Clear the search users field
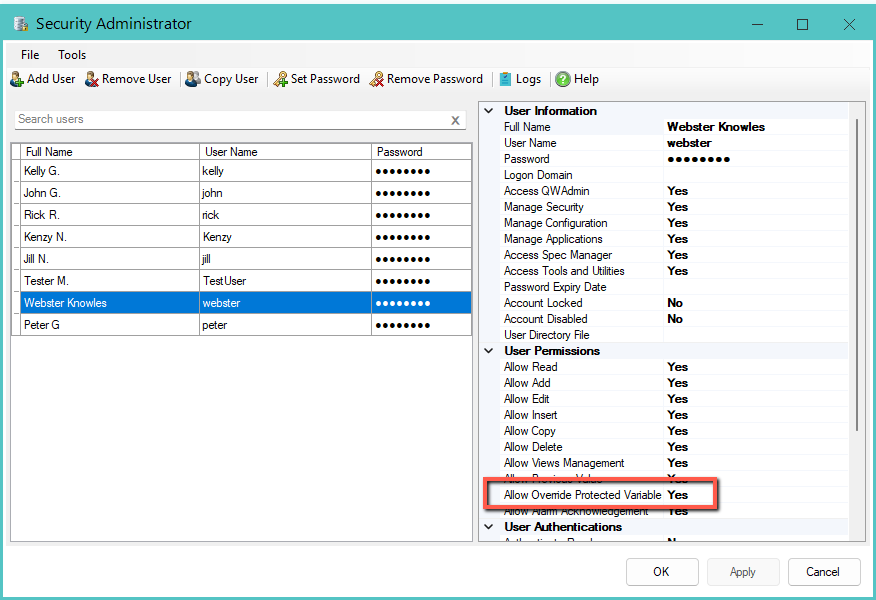Screen dimensions: 876x600 pyautogui.click(x=455, y=120)
